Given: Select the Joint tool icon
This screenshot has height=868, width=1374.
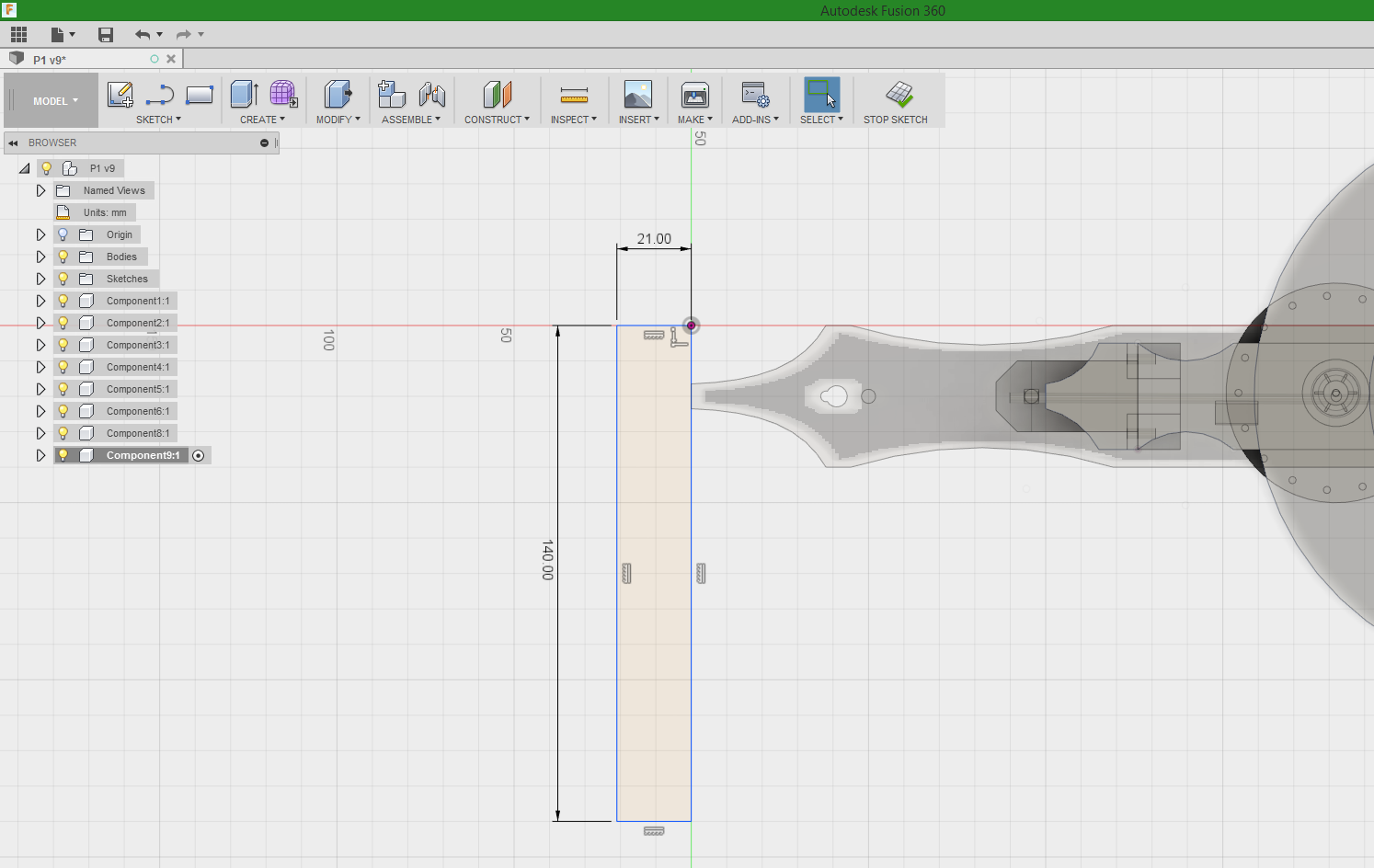Looking at the screenshot, I should tap(432, 95).
